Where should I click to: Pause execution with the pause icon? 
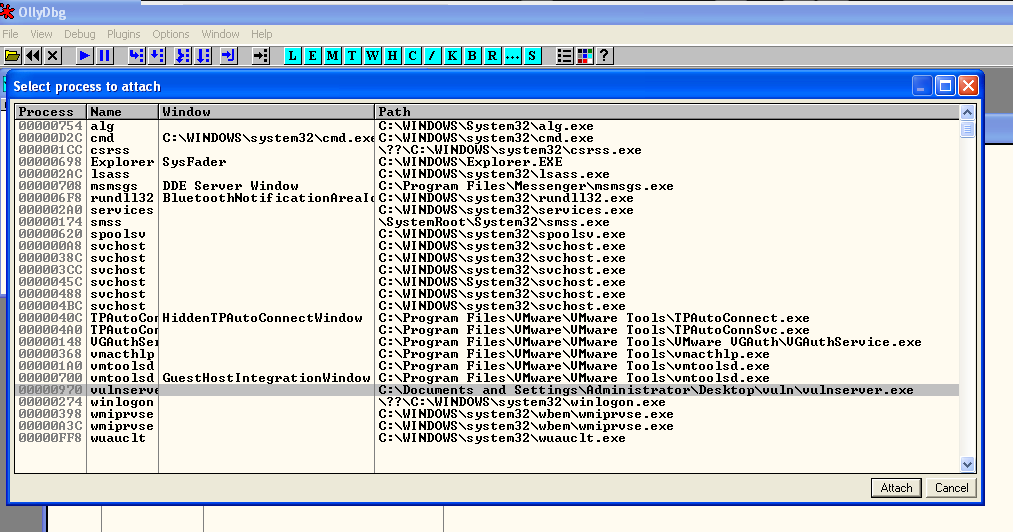pyautogui.click(x=104, y=56)
